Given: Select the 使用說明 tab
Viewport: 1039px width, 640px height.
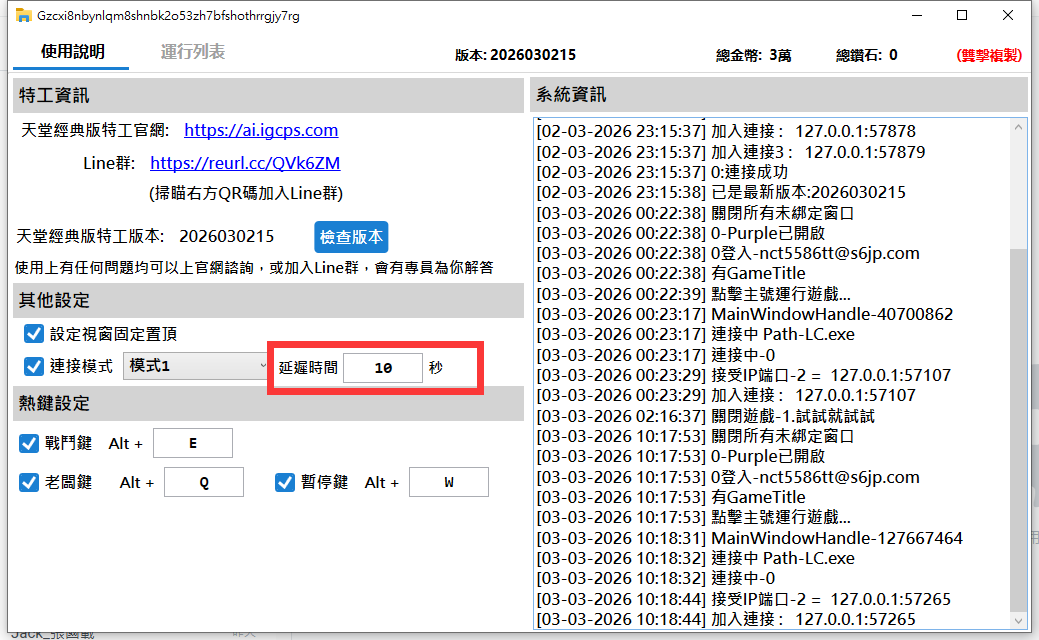Looking at the screenshot, I should point(72,53).
